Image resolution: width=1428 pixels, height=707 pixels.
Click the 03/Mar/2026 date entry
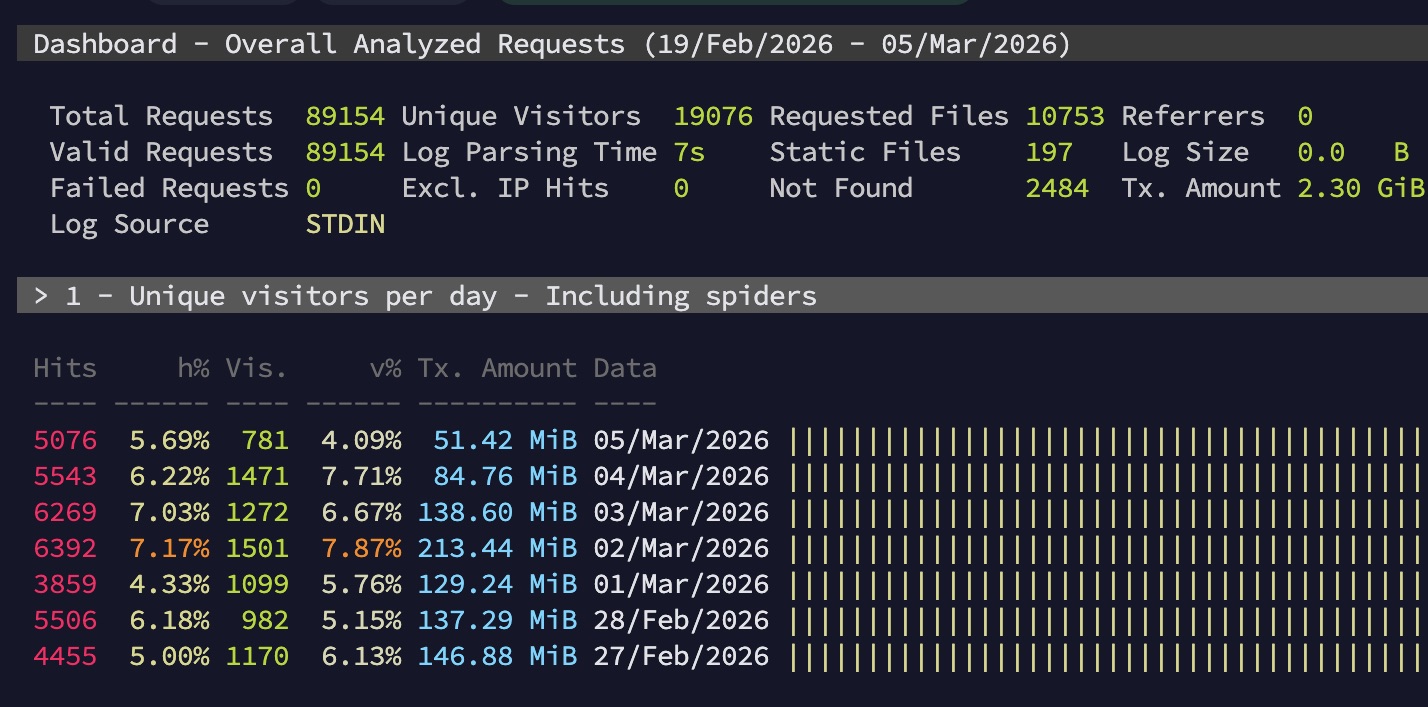[681, 513]
